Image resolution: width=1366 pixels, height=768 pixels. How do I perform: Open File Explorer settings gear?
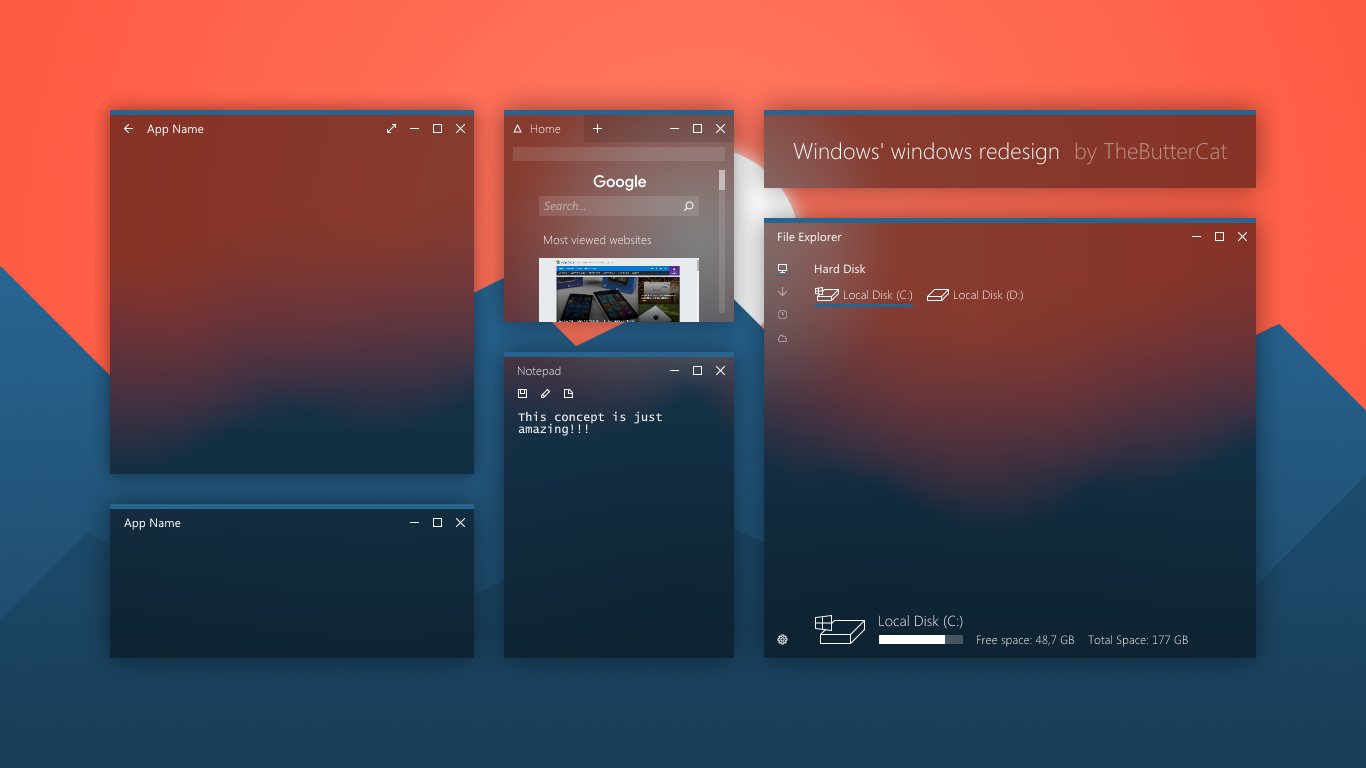(782, 639)
